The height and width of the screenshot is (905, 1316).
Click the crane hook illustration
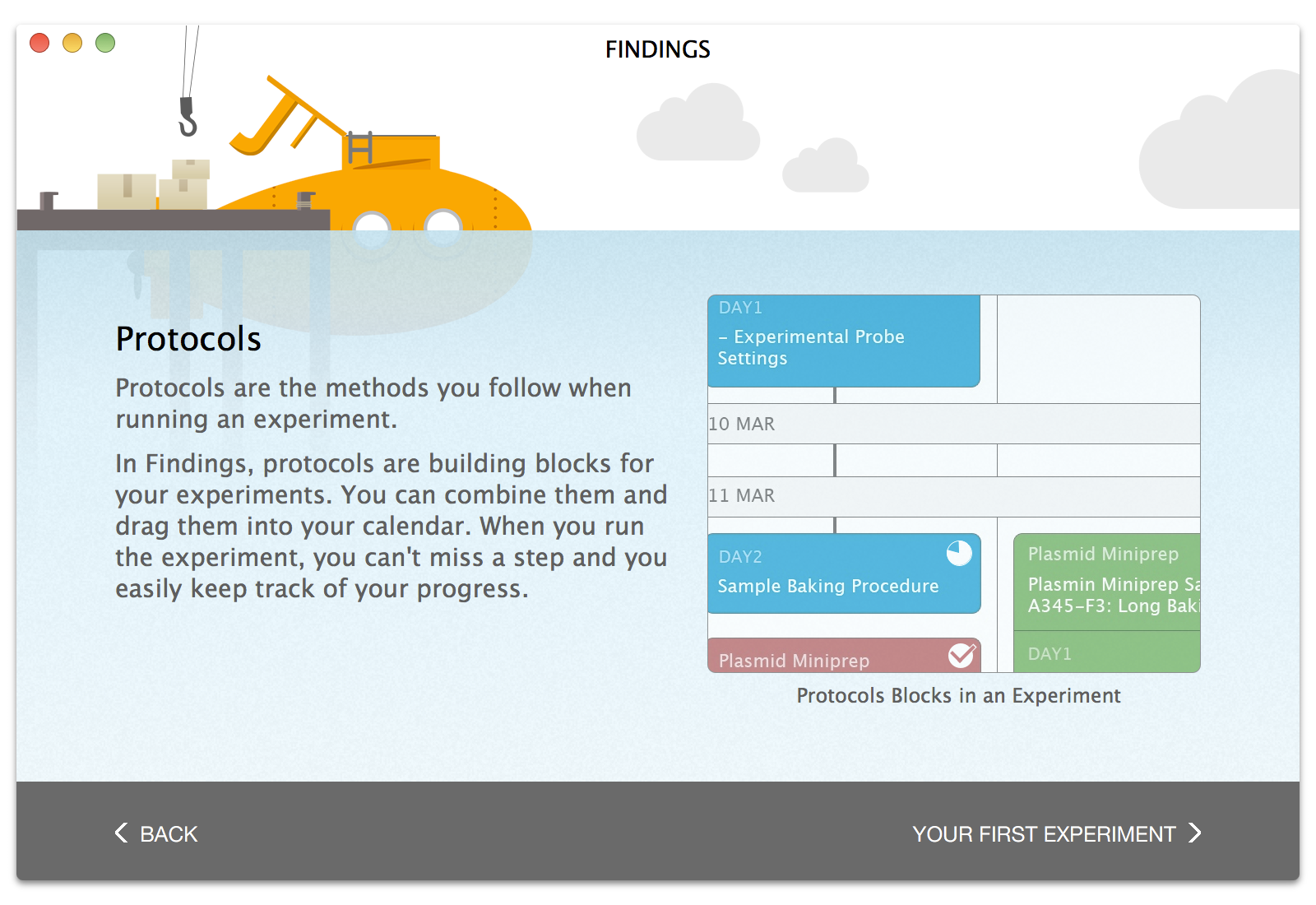click(188, 117)
